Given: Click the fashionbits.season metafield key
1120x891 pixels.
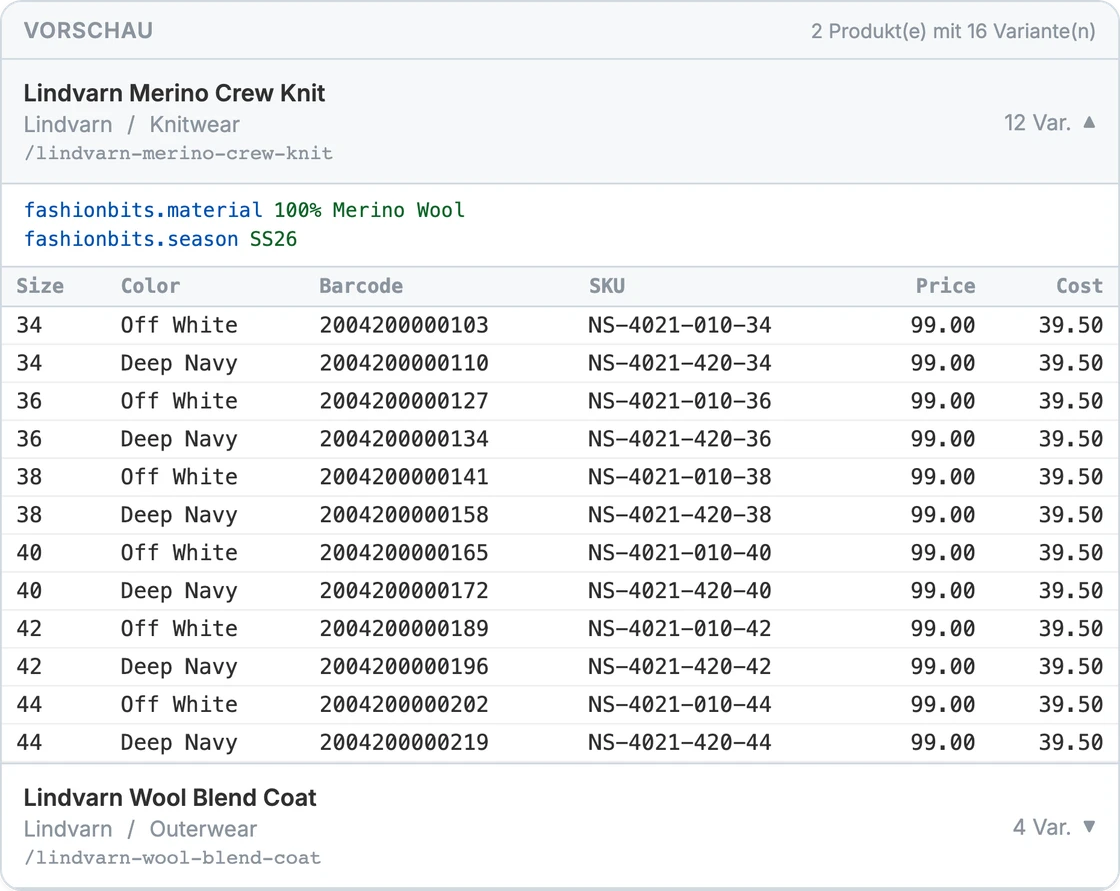Looking at the screenshot, I should click(x=131, y=239).
